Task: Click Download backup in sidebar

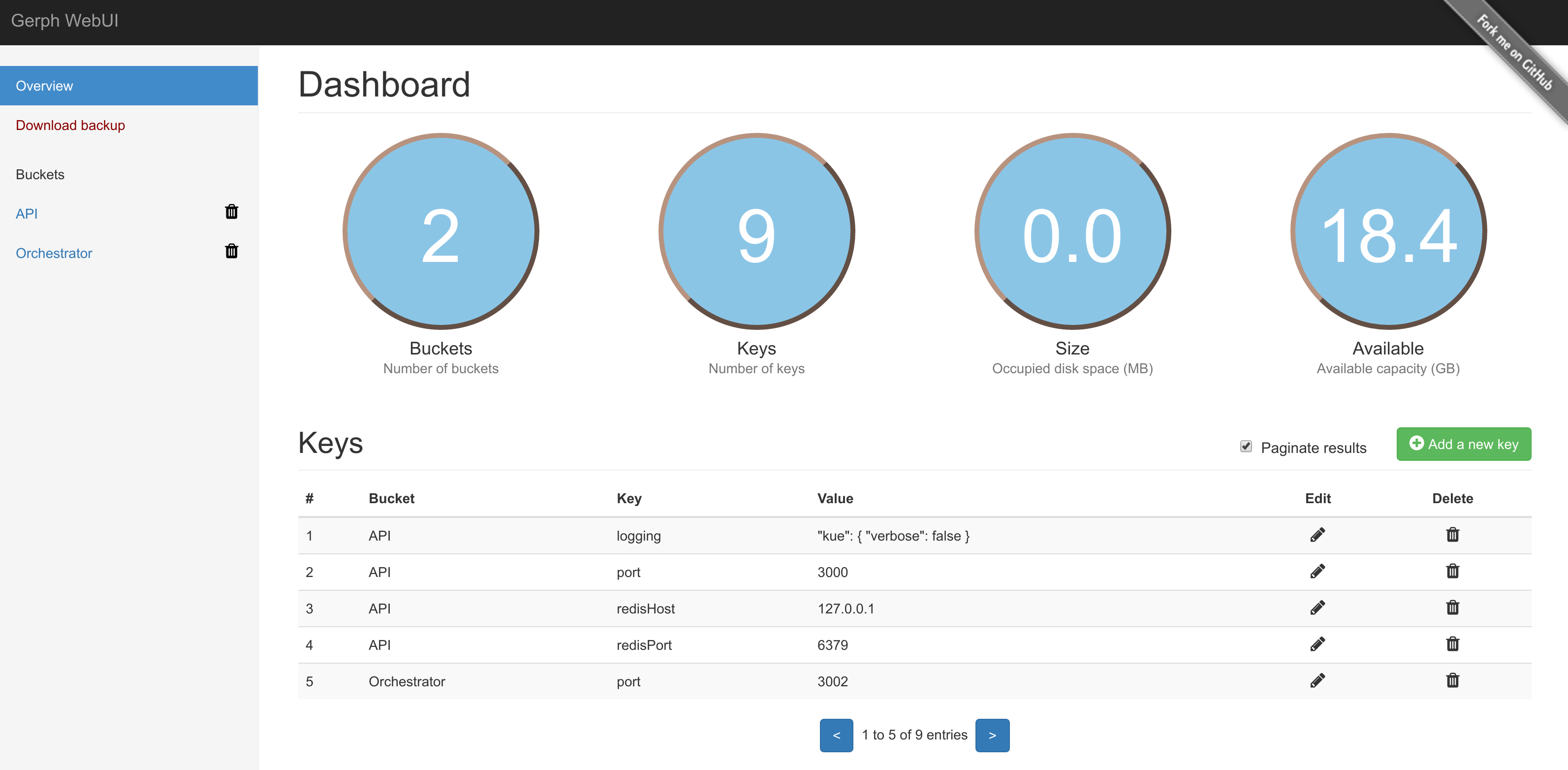Action: point(70,126)
